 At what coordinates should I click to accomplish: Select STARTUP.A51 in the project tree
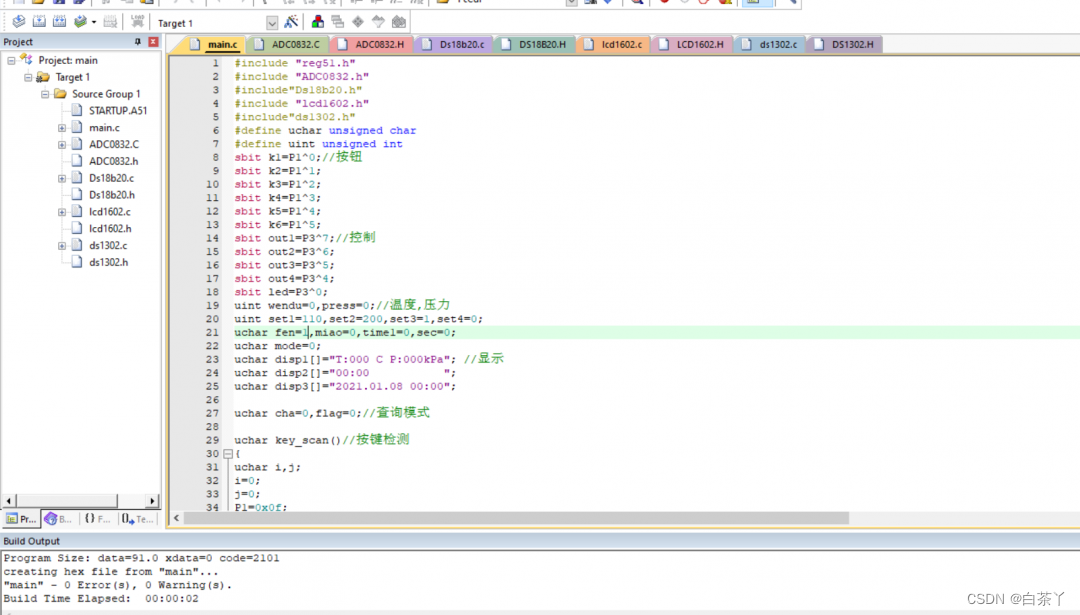117,111
